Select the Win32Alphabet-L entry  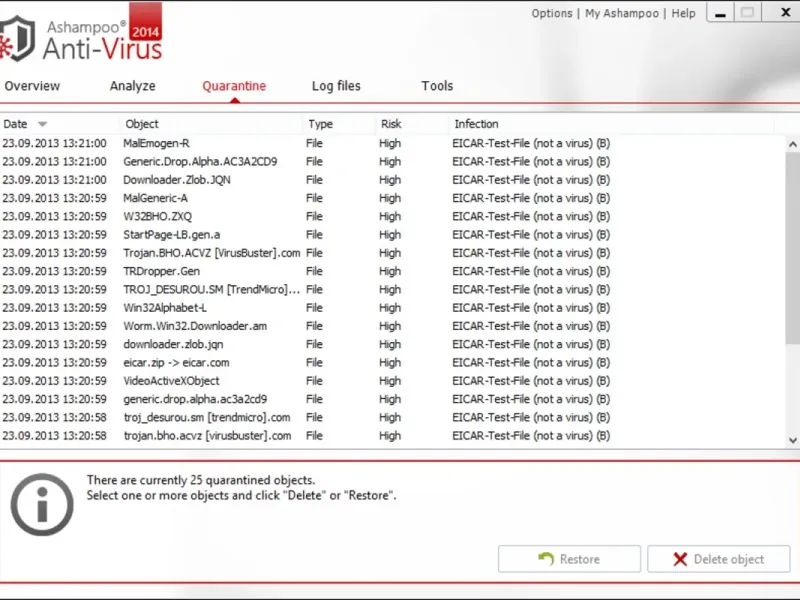coord(393,308)
